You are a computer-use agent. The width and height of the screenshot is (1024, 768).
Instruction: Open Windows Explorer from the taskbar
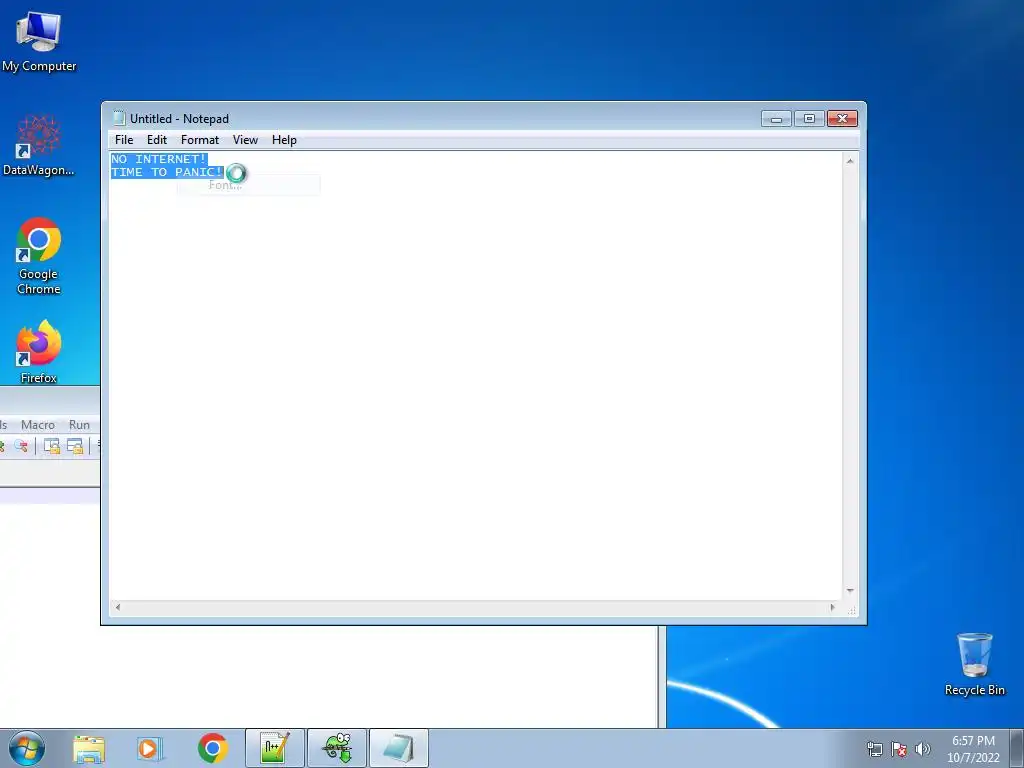click(89, 749)
